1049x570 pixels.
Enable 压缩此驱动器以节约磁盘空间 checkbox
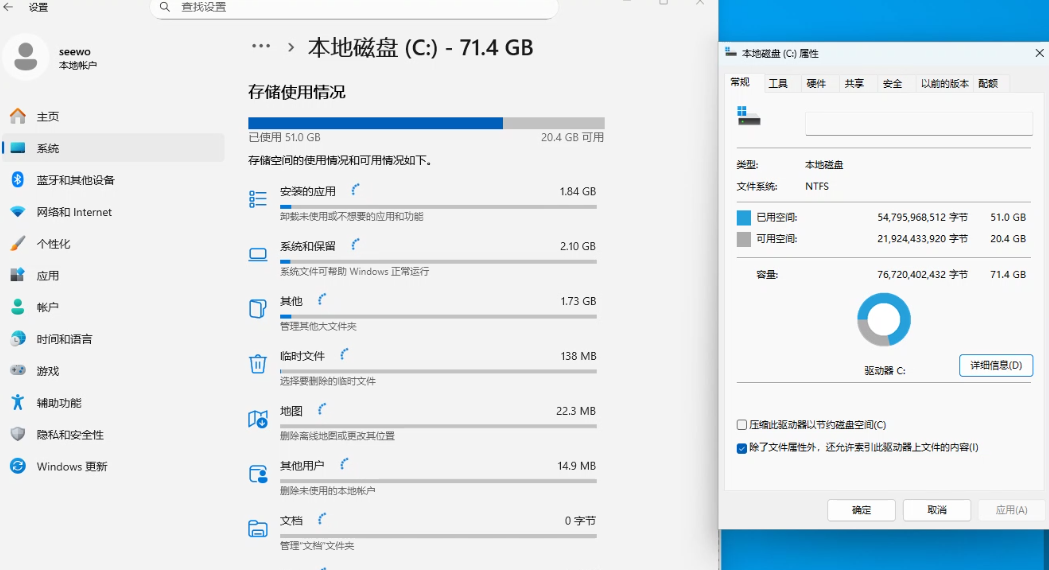point(741,425)
